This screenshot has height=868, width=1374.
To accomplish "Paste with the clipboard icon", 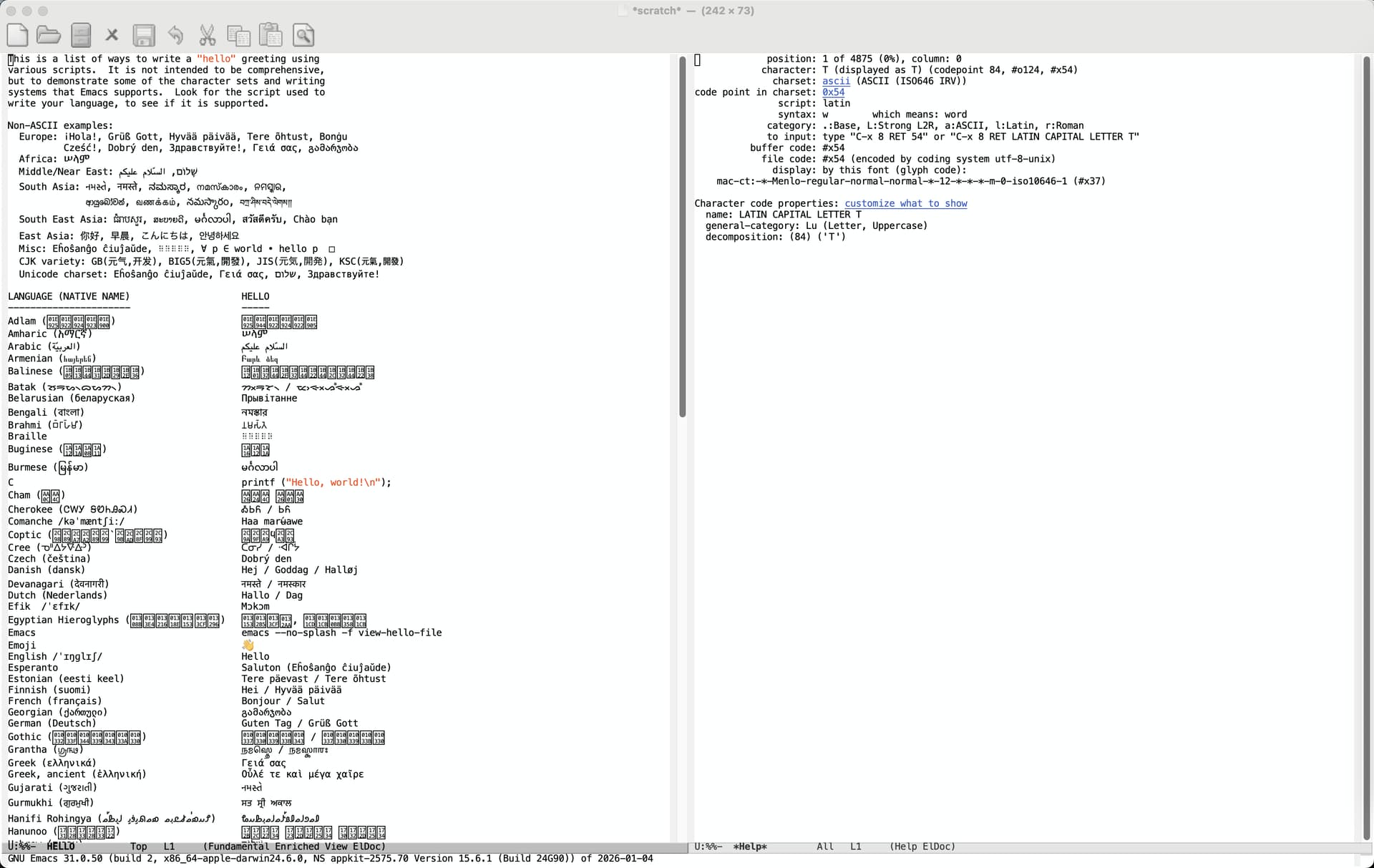I will point(271,34).
